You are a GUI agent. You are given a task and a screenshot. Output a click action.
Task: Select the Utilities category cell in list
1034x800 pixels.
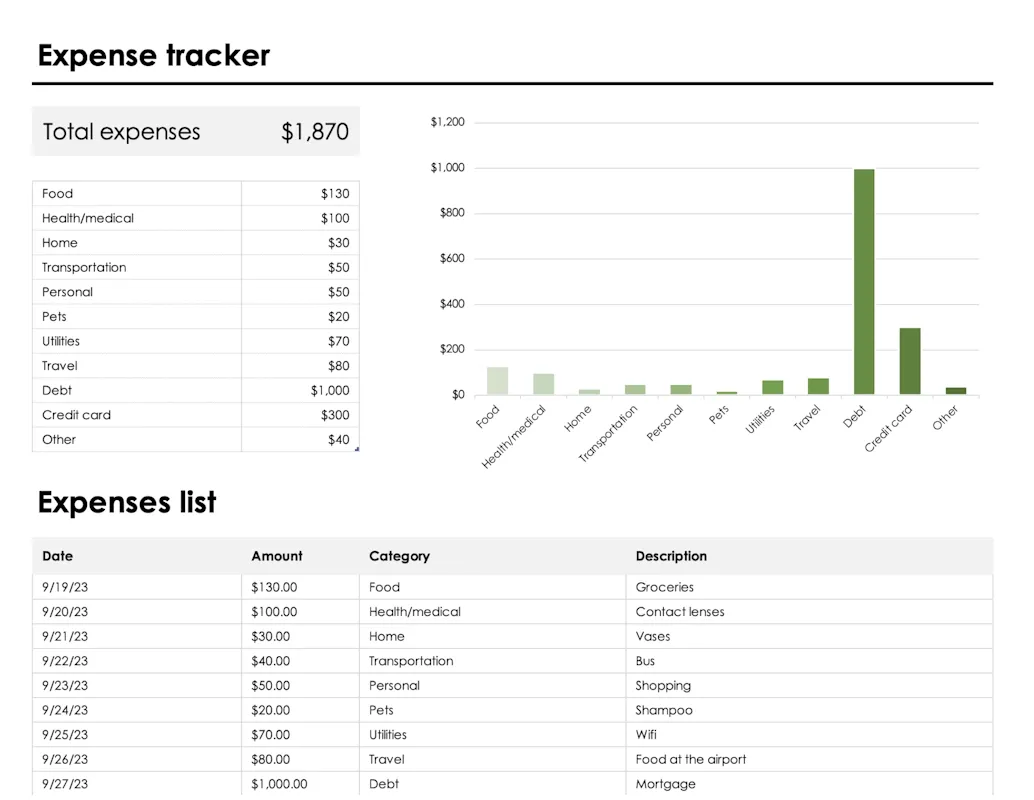493,735
